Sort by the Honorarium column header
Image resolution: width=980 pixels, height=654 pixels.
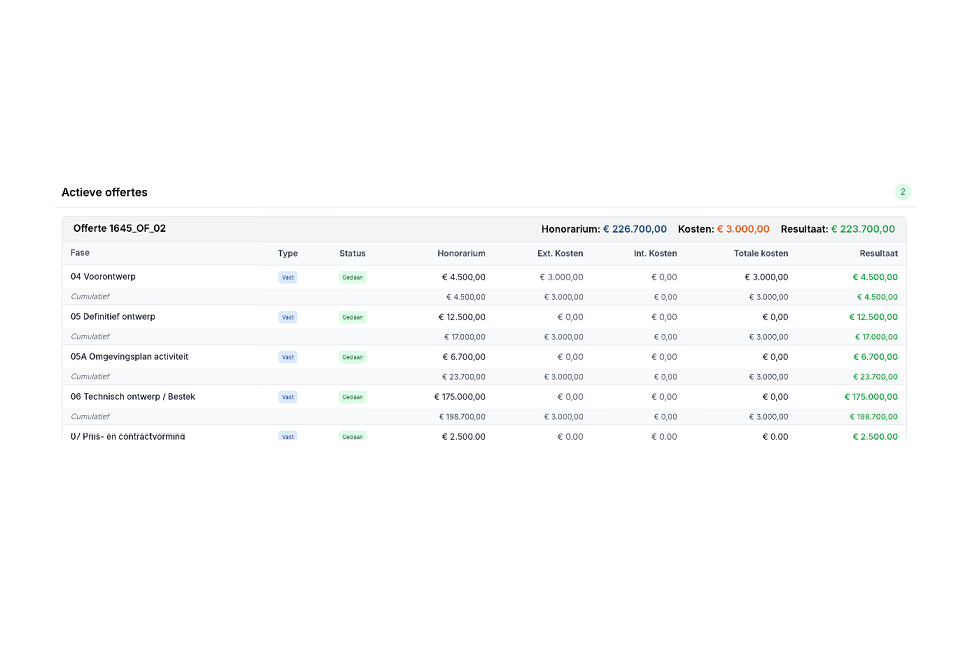461,253
